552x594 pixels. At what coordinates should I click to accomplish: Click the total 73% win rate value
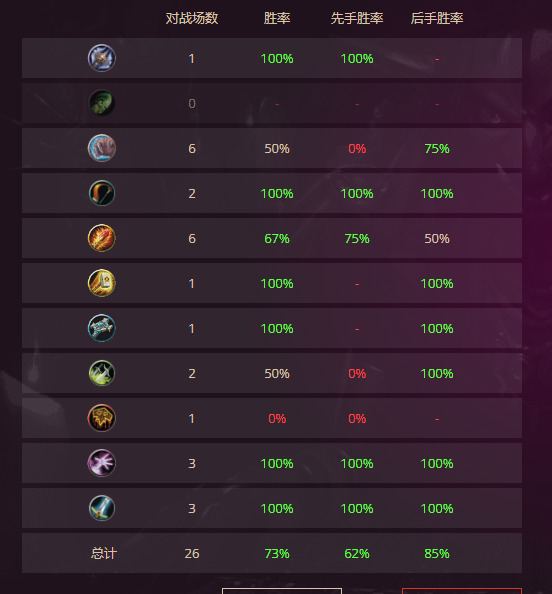click(277, 553)
